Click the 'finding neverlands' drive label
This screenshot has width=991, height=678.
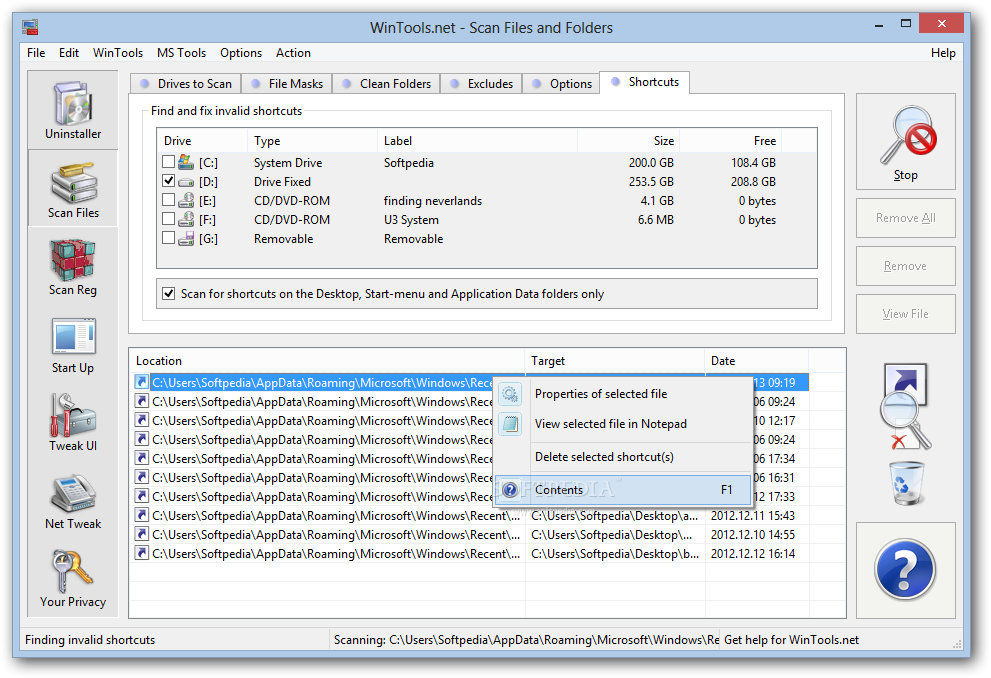[x=433, y=201]
